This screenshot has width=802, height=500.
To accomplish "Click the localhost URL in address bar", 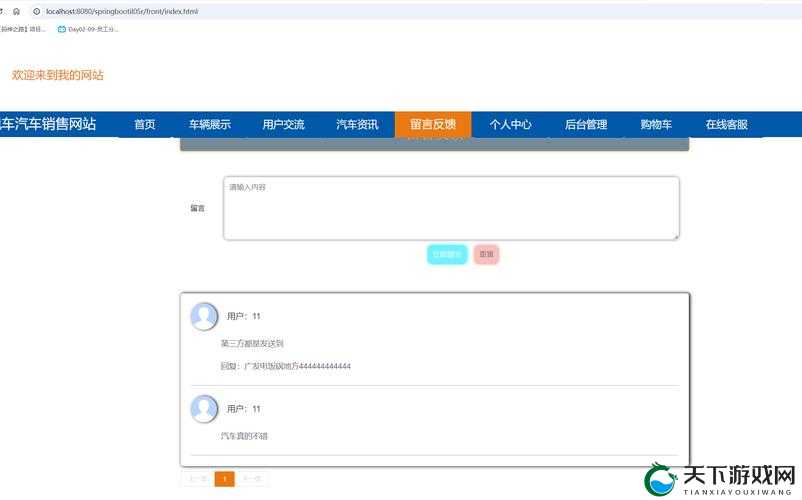I will 122,11.
